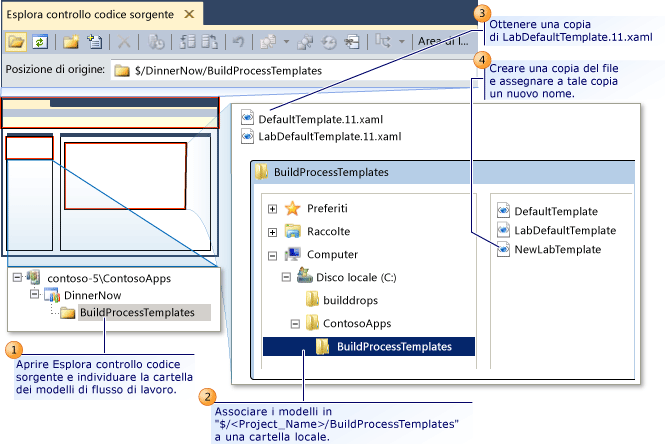Open the branch toolbar dropdown arrow
This screenshot has width=665, height=444.
tap(402, 42)
